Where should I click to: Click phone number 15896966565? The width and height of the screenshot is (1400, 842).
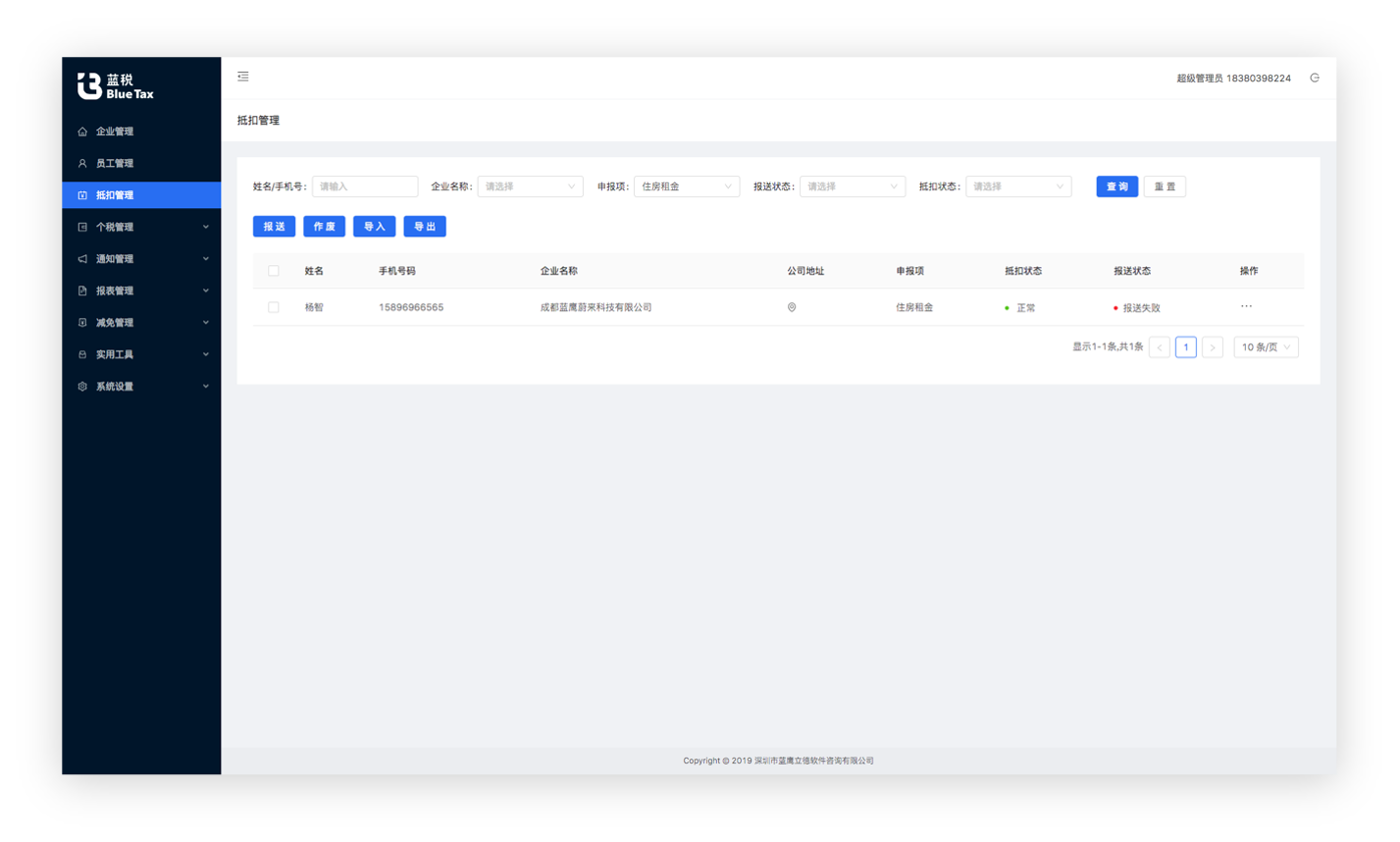[411, 308]
